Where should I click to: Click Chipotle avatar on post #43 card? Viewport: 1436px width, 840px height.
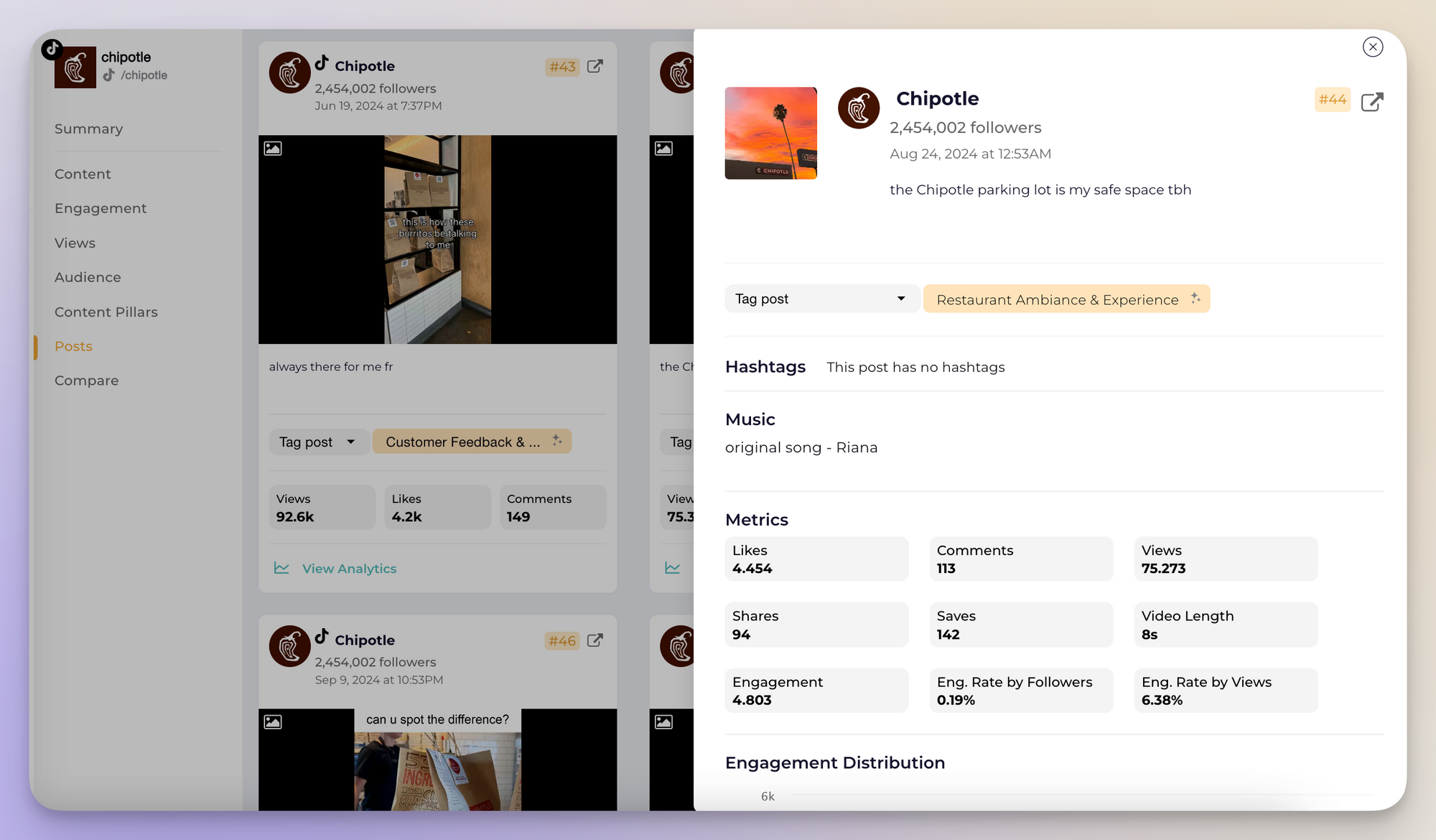point(289,72)
